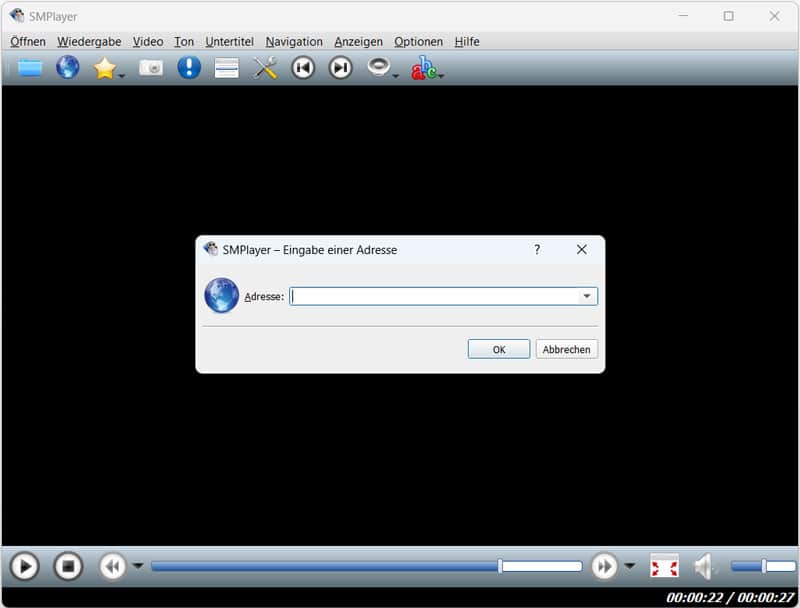800x608 pixels.
Task: Expand the subtitle track dropdown arrow
Action: click(x=441, y=76)
